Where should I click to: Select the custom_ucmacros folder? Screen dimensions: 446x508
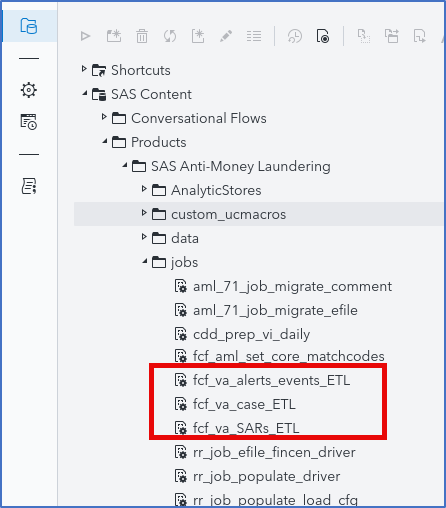pos(228,214)
